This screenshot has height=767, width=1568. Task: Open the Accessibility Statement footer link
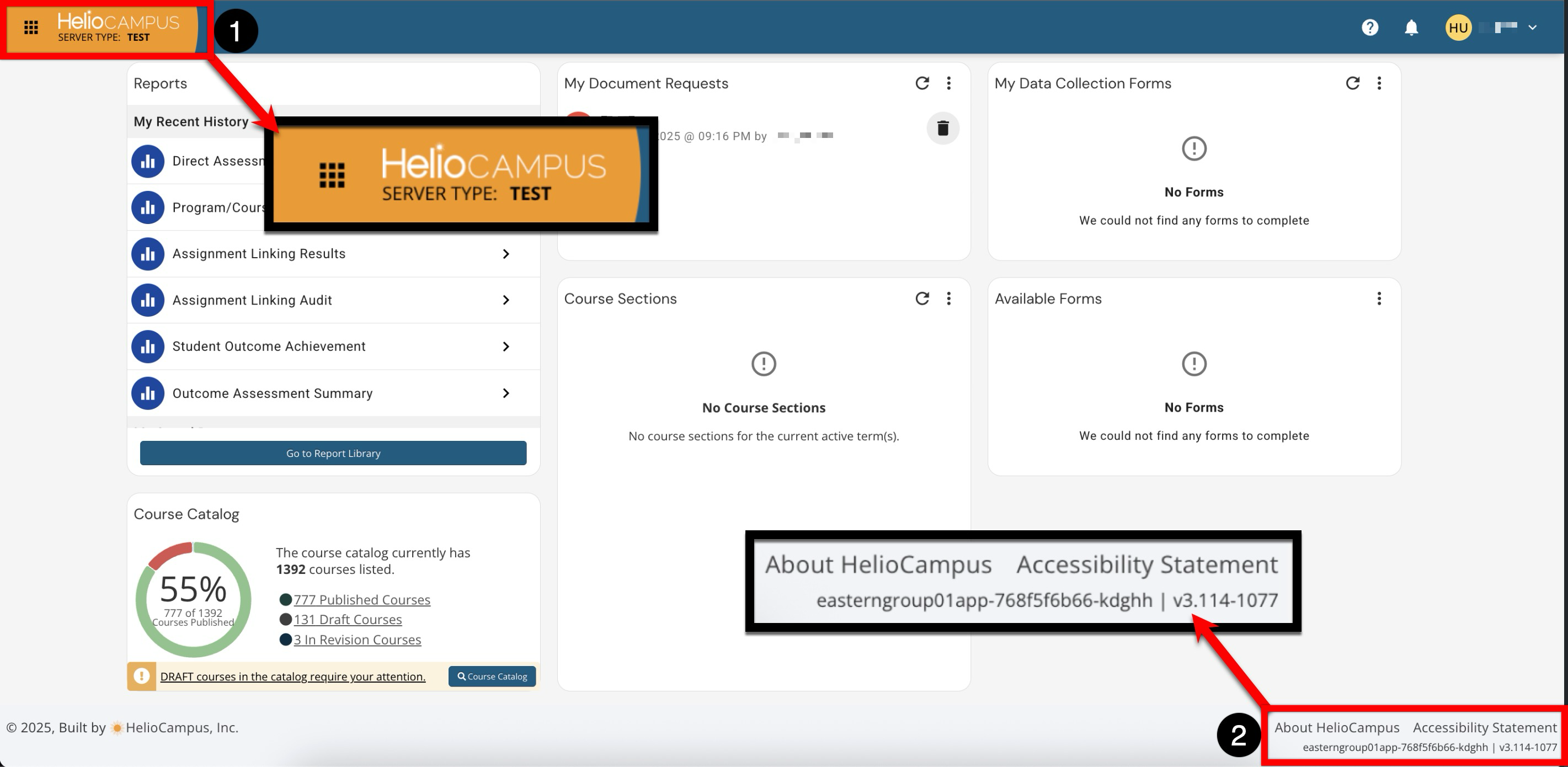(1484, 727)
